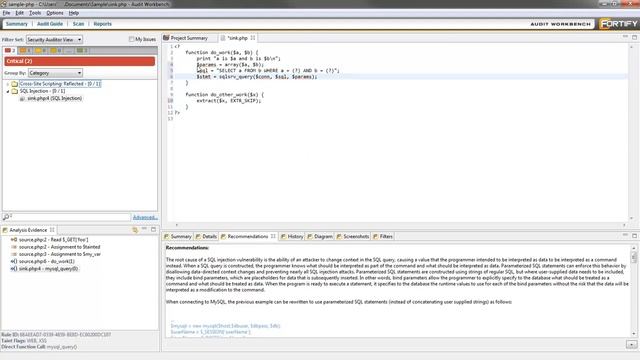640x360 pixels.
Task: Select the Analysis Evidence tab
Action: pos(28,230)
